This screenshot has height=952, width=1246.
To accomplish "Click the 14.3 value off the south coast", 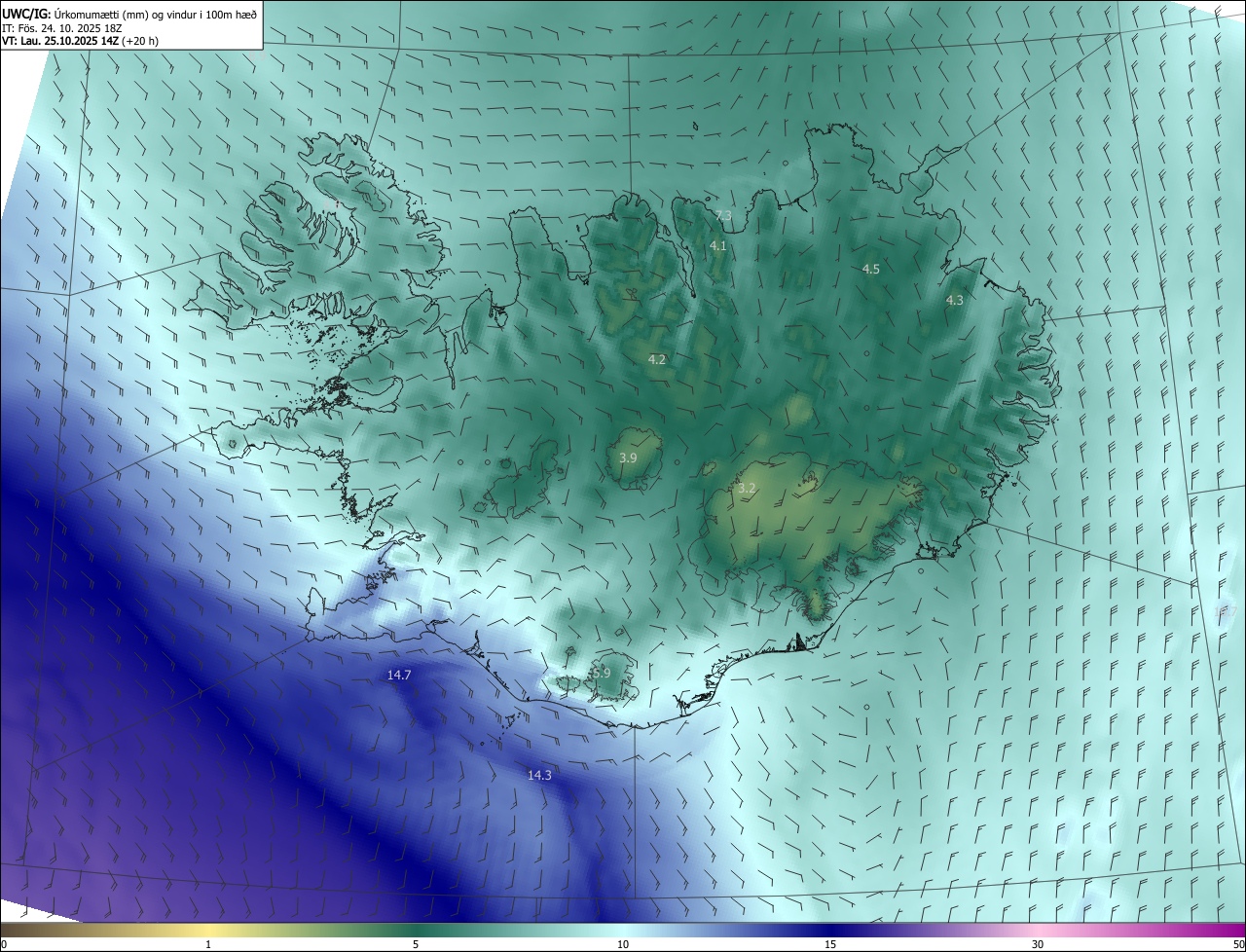I will pyautogui.click(x=539, y=775).
